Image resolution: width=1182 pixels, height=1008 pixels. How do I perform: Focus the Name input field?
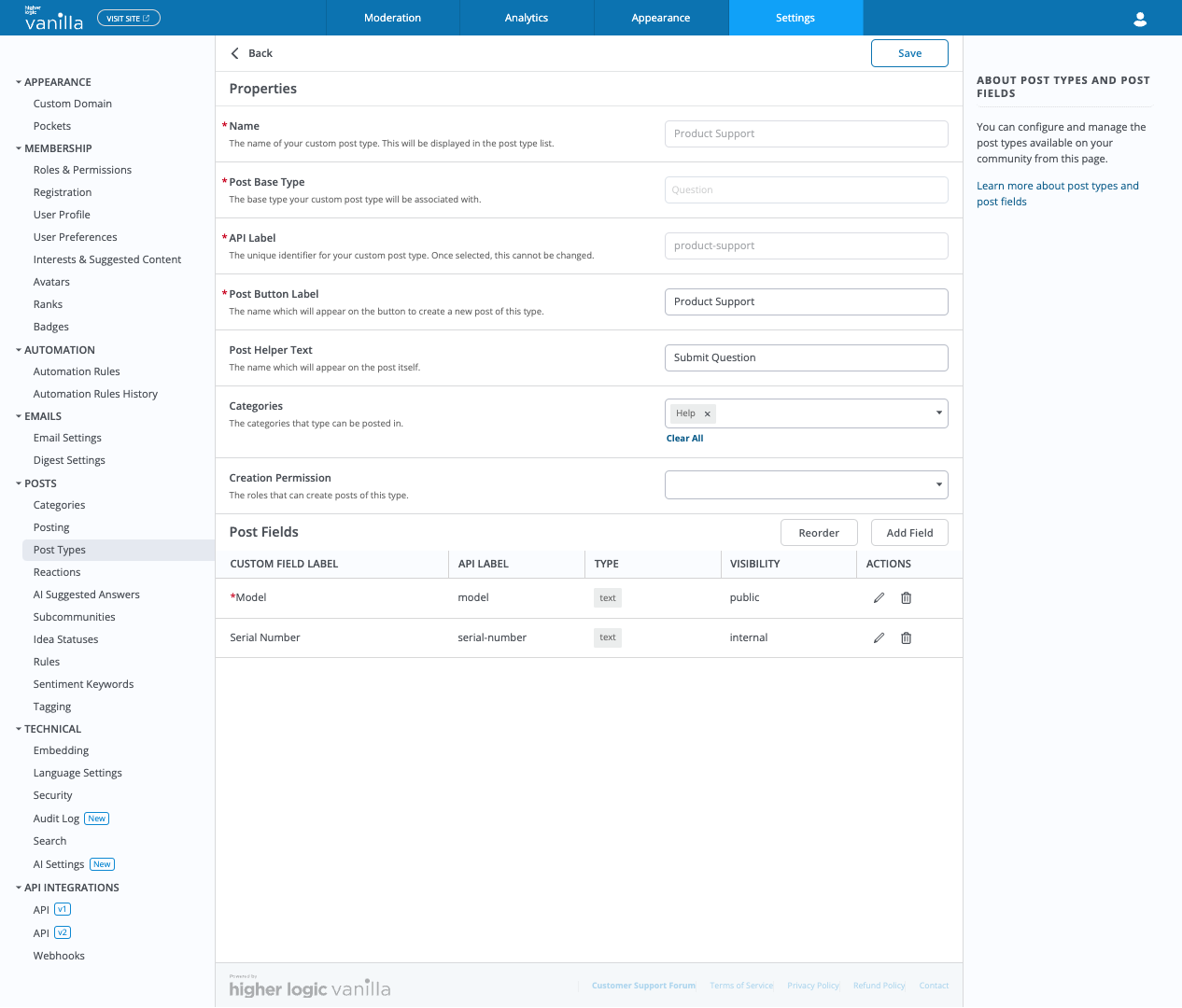[807, 133]
